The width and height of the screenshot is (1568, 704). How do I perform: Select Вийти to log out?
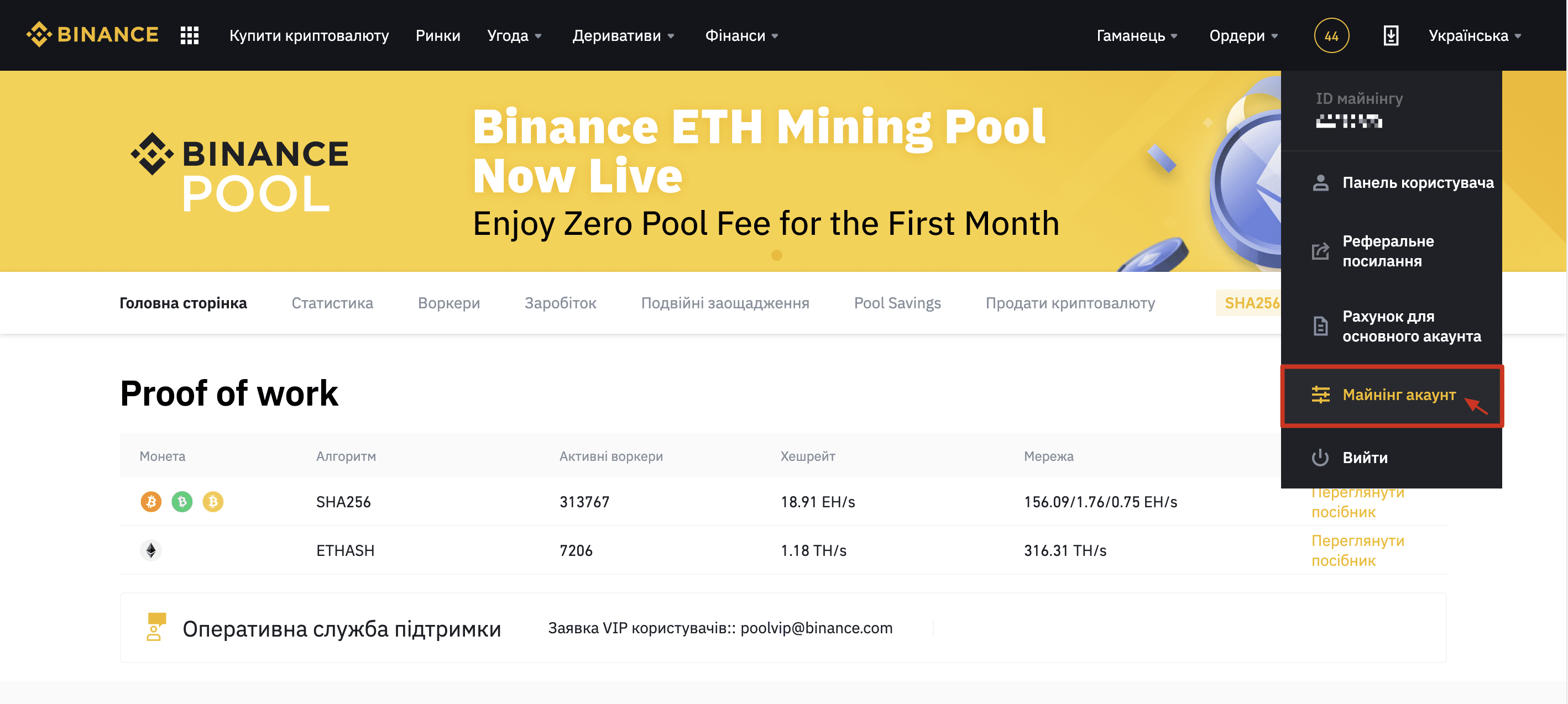tap(1391, 458)
